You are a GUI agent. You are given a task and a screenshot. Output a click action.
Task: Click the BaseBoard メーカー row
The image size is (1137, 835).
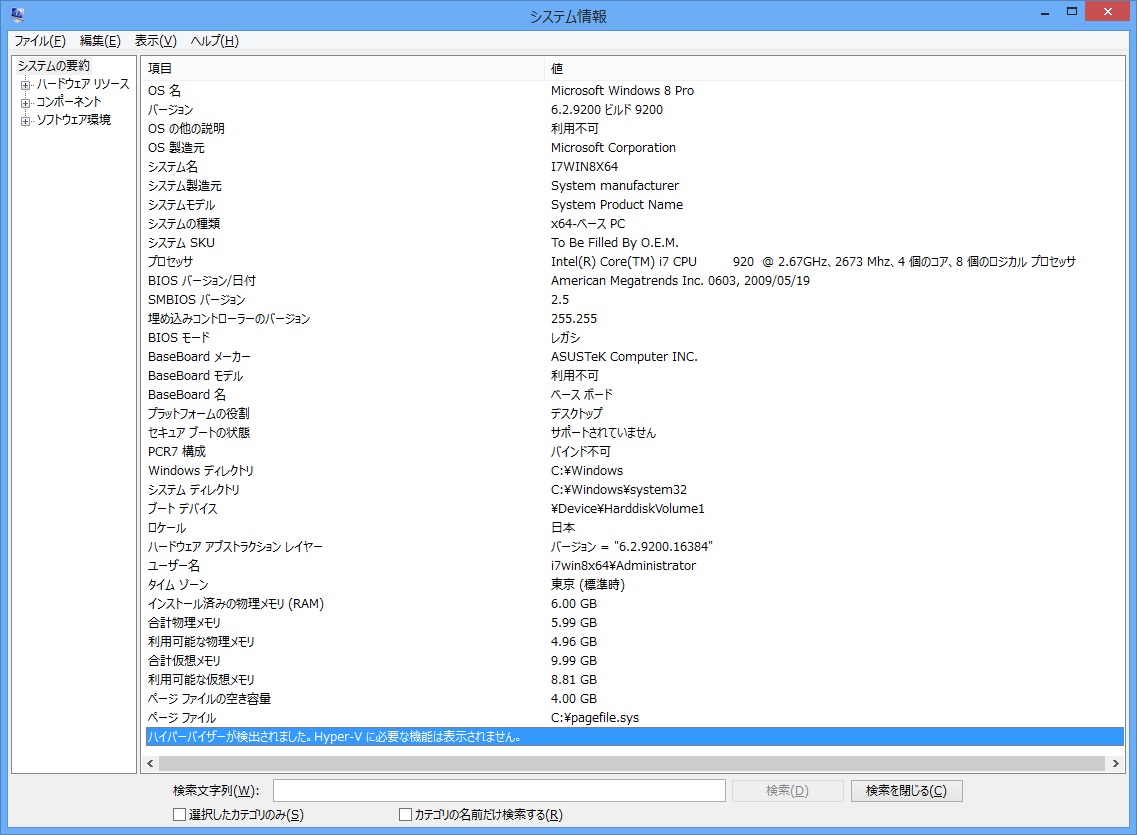click(x=634, y=357)
